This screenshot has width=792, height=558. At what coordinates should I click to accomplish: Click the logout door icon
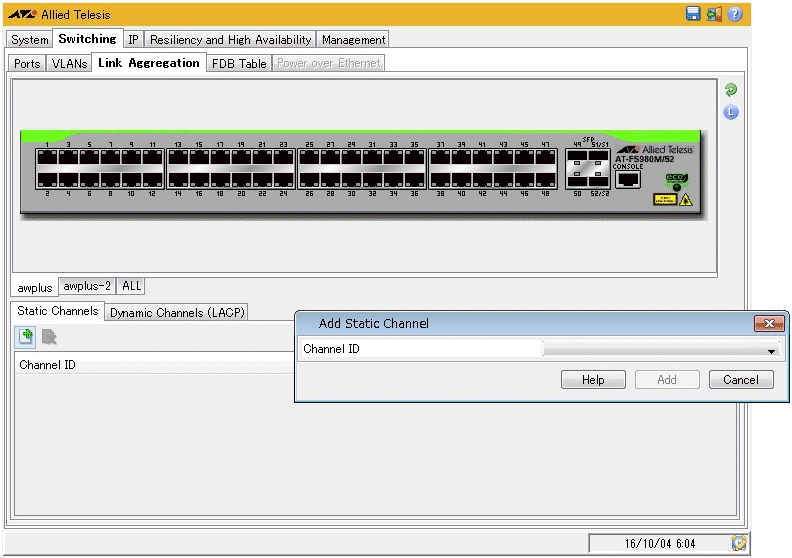click(x=714, y=14)
